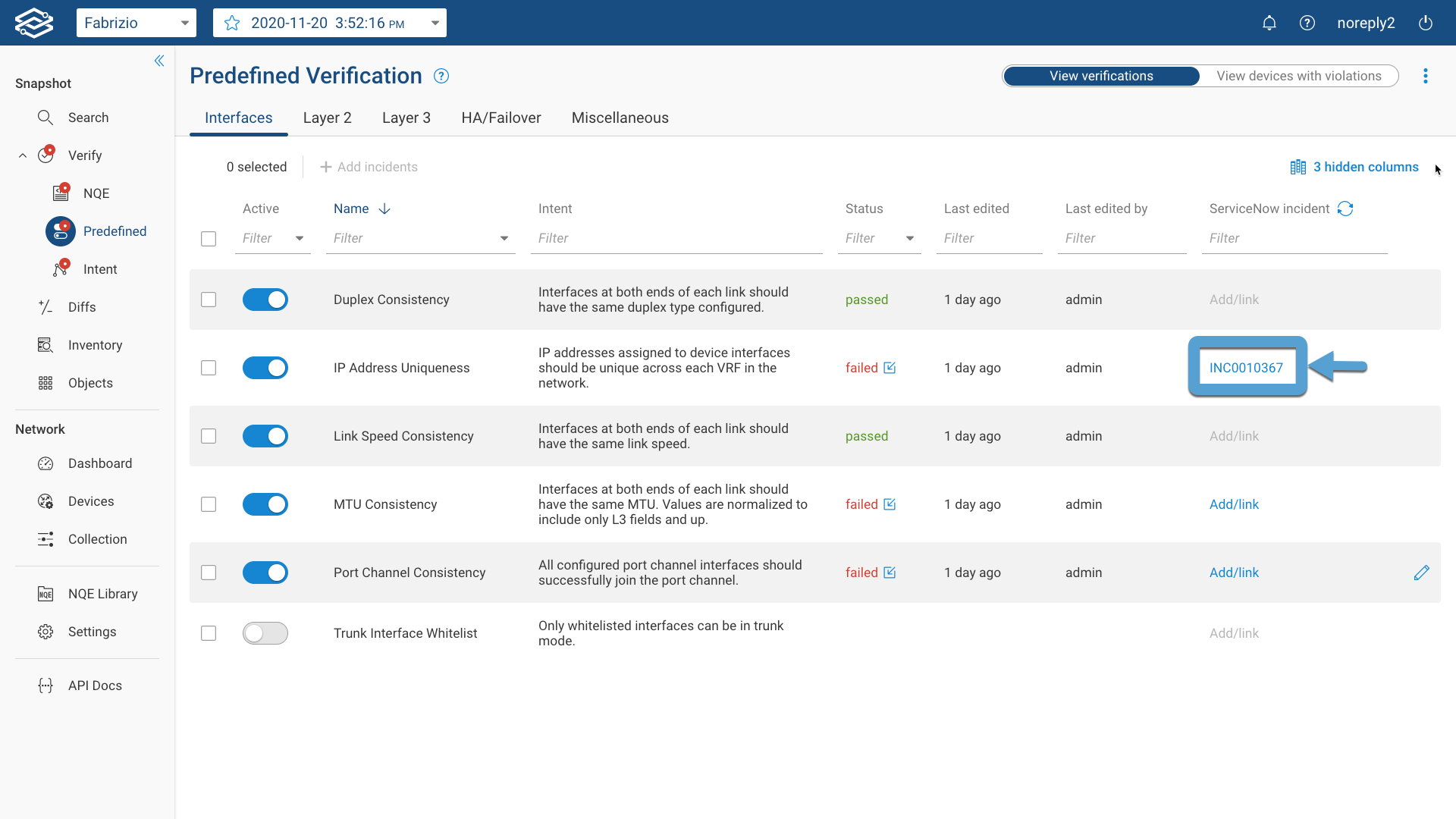1456x819 pixels.
Task: Switch to the HA/Failover tab
Action: 500,118
